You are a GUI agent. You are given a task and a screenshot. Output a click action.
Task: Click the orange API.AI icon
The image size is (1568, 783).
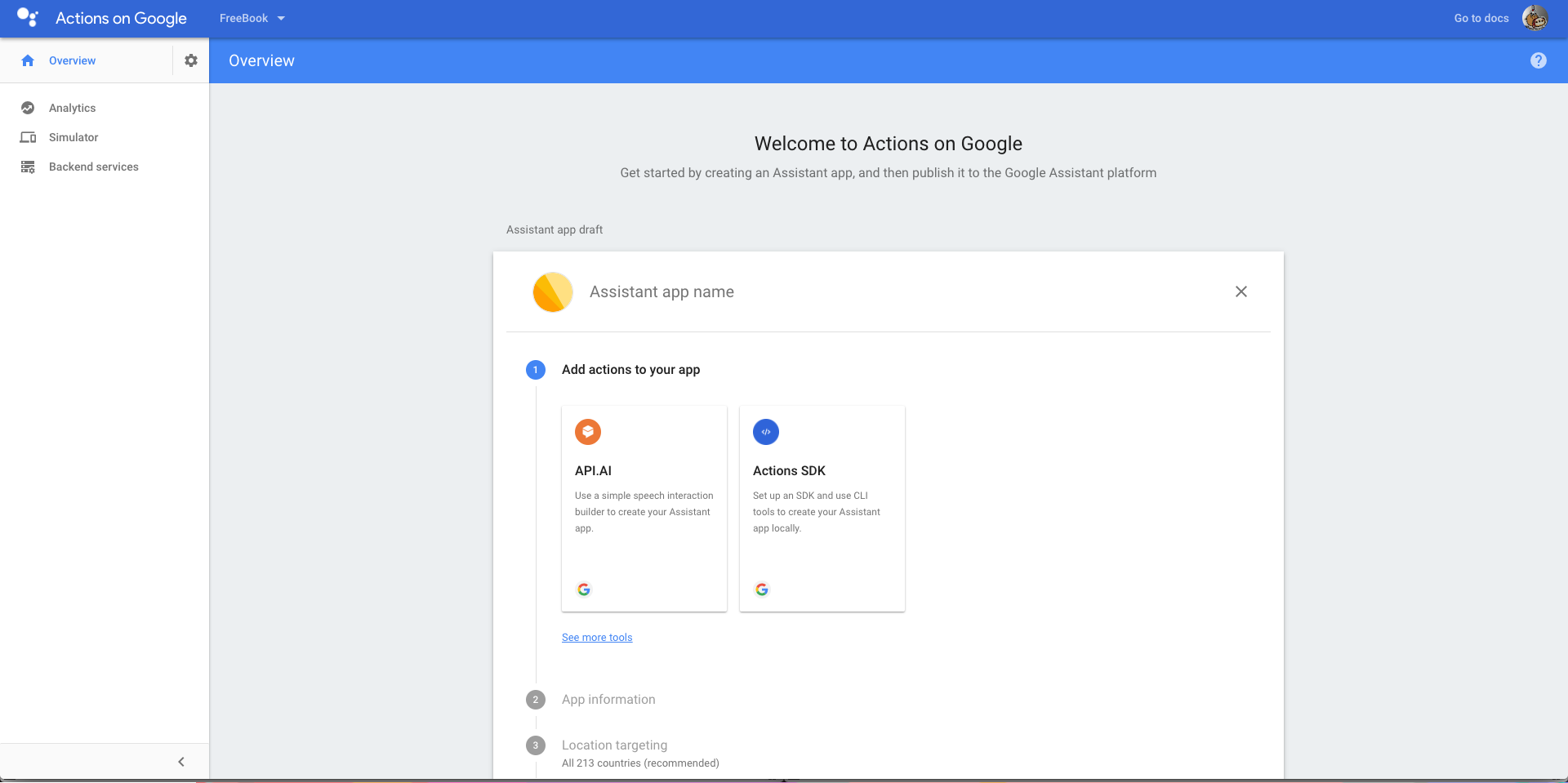588,432
